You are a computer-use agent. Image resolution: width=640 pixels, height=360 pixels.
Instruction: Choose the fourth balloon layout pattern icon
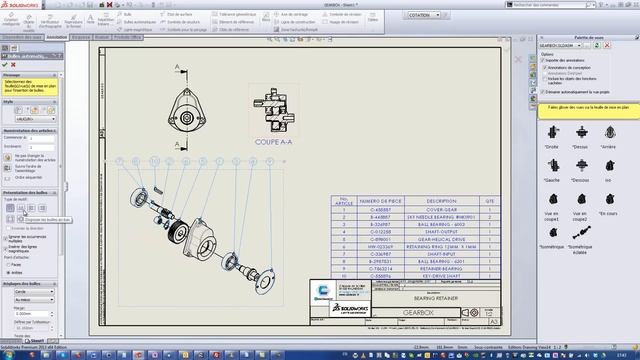(42, 208)
